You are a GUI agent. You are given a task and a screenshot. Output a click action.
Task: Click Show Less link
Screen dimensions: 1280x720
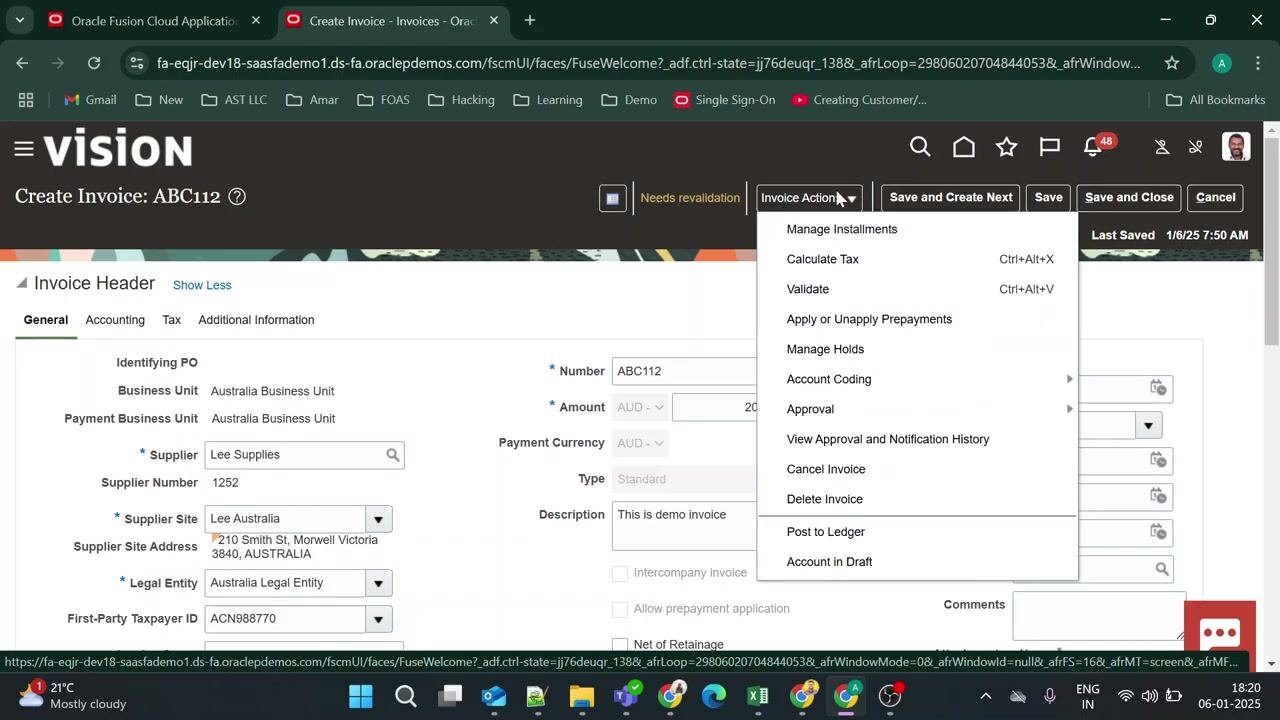tap(202, 285)
